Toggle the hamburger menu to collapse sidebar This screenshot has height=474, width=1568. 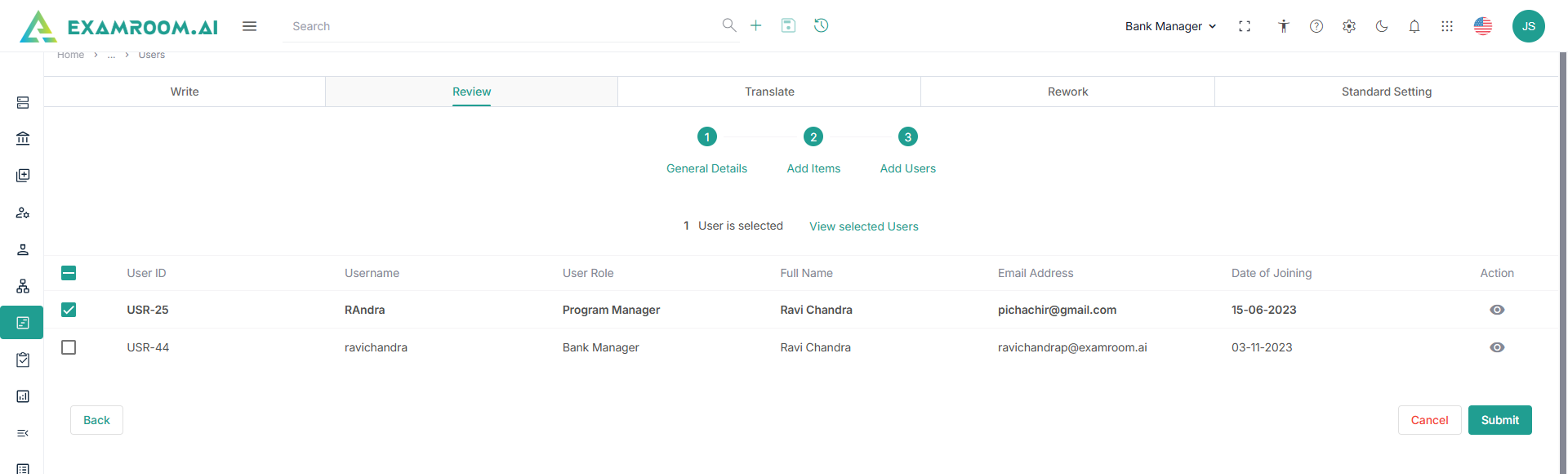point(250,26)
